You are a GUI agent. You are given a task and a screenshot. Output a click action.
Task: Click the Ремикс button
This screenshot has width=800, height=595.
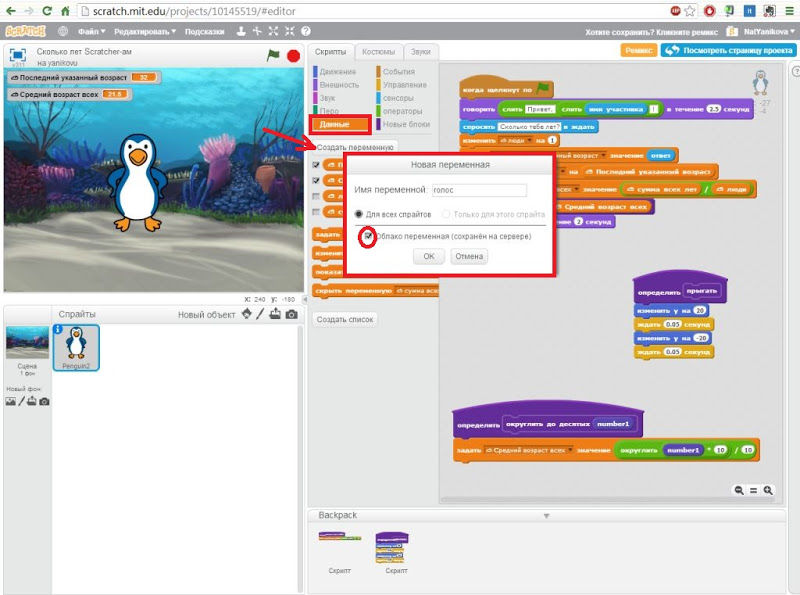[x=638, y=50]
